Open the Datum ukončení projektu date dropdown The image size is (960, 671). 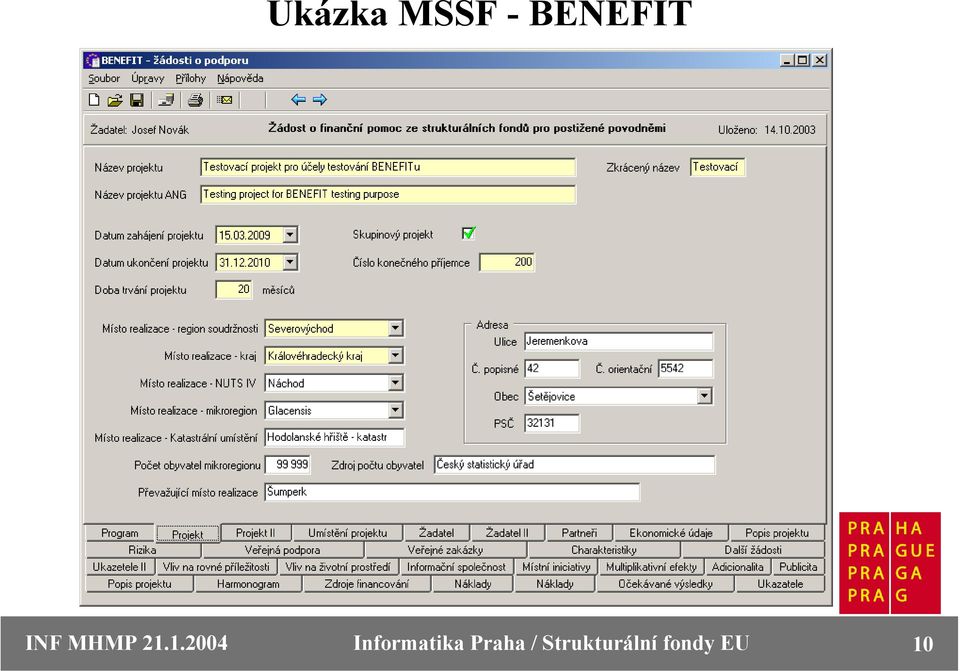pyautogui.click(x=290, y=263)
